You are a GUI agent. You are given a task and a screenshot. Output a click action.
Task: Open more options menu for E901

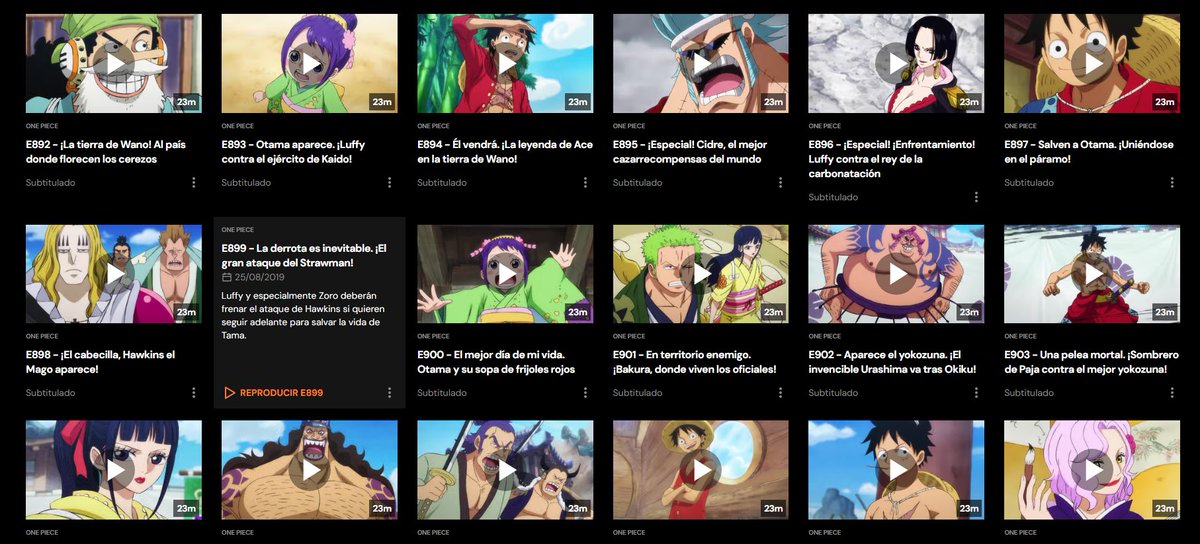pos(781,393)
